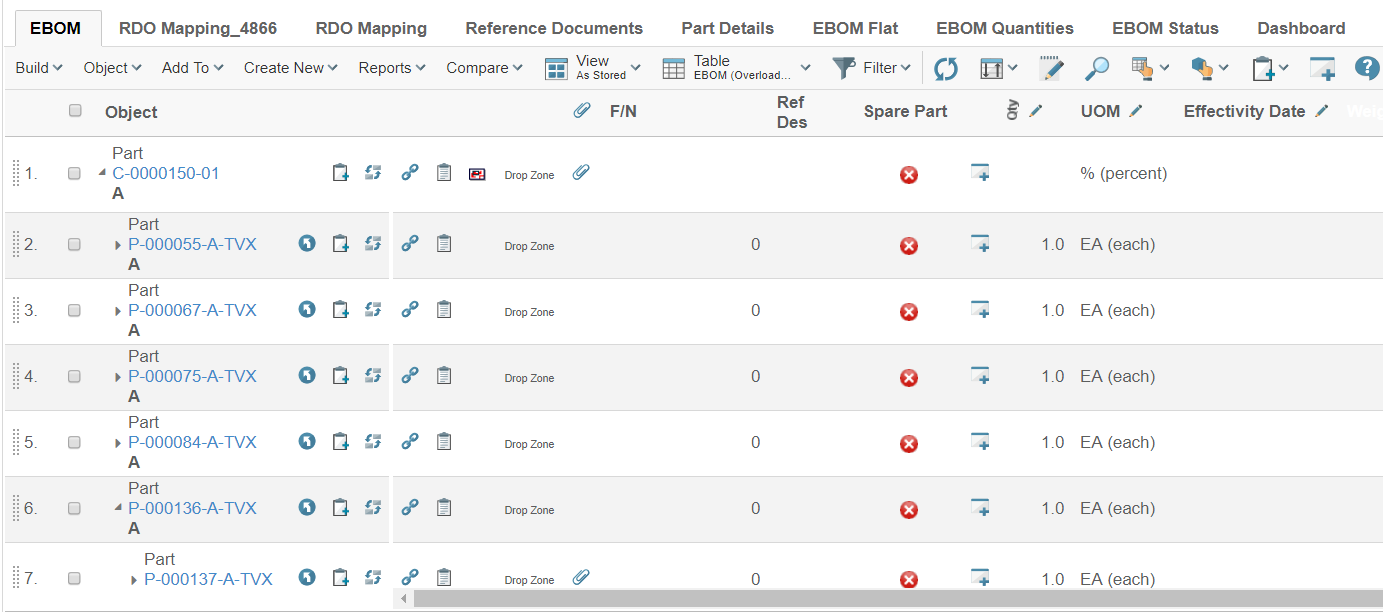This screenshot has height=612, width=1383.
Task: Expand the P-000055-A-TVX tree node
Action: 118,245
